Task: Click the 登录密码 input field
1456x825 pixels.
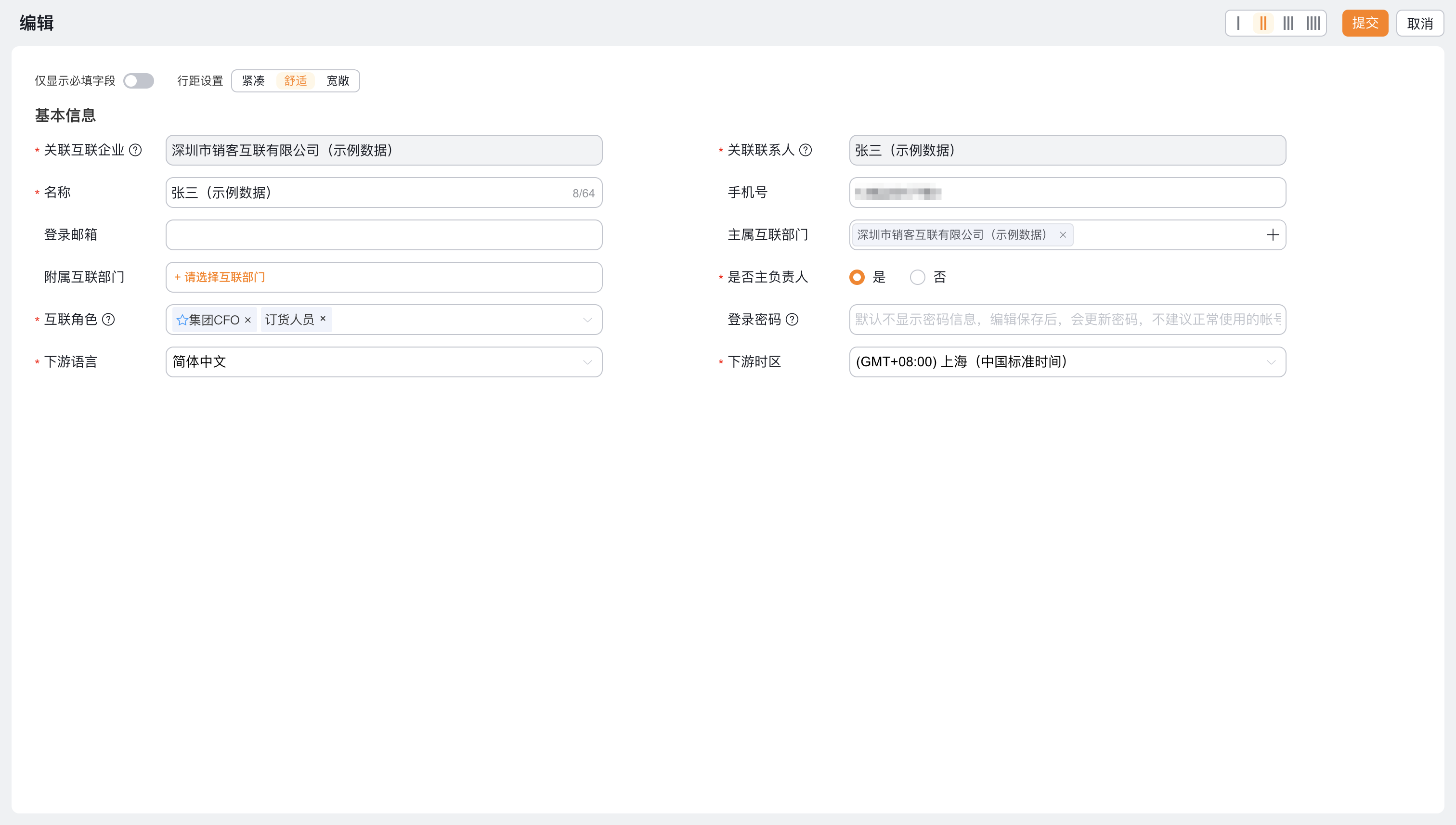Action: (x=1067, y=320)
